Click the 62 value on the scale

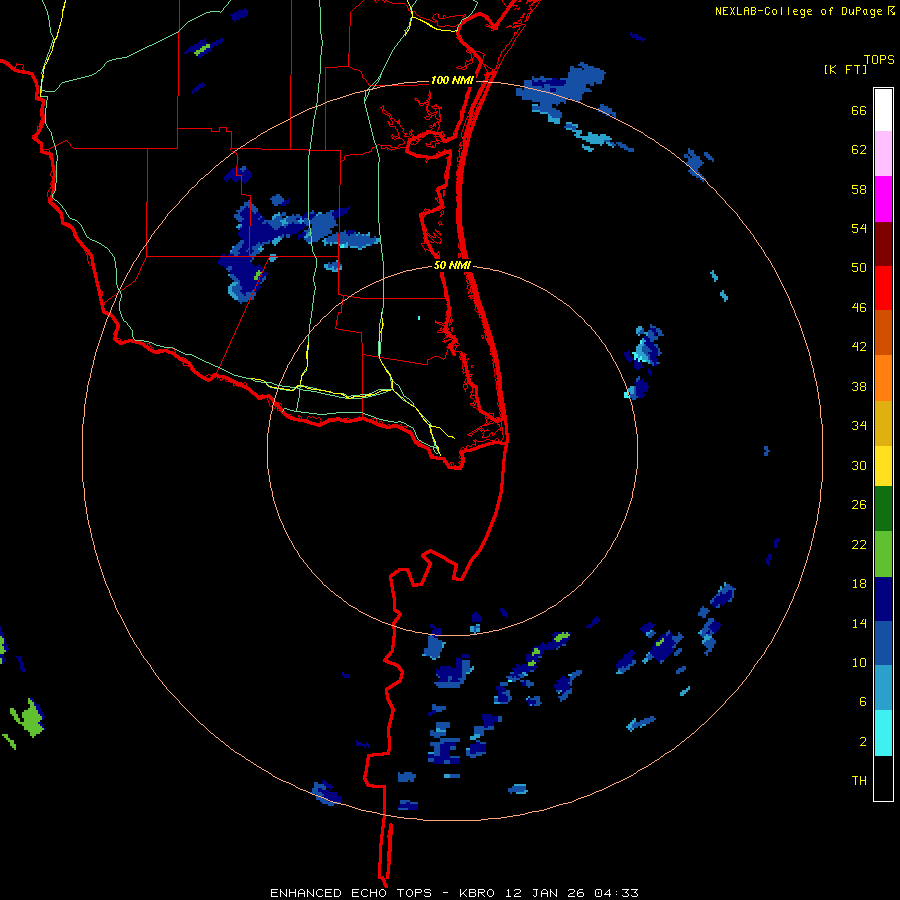(x=859, y=150)
